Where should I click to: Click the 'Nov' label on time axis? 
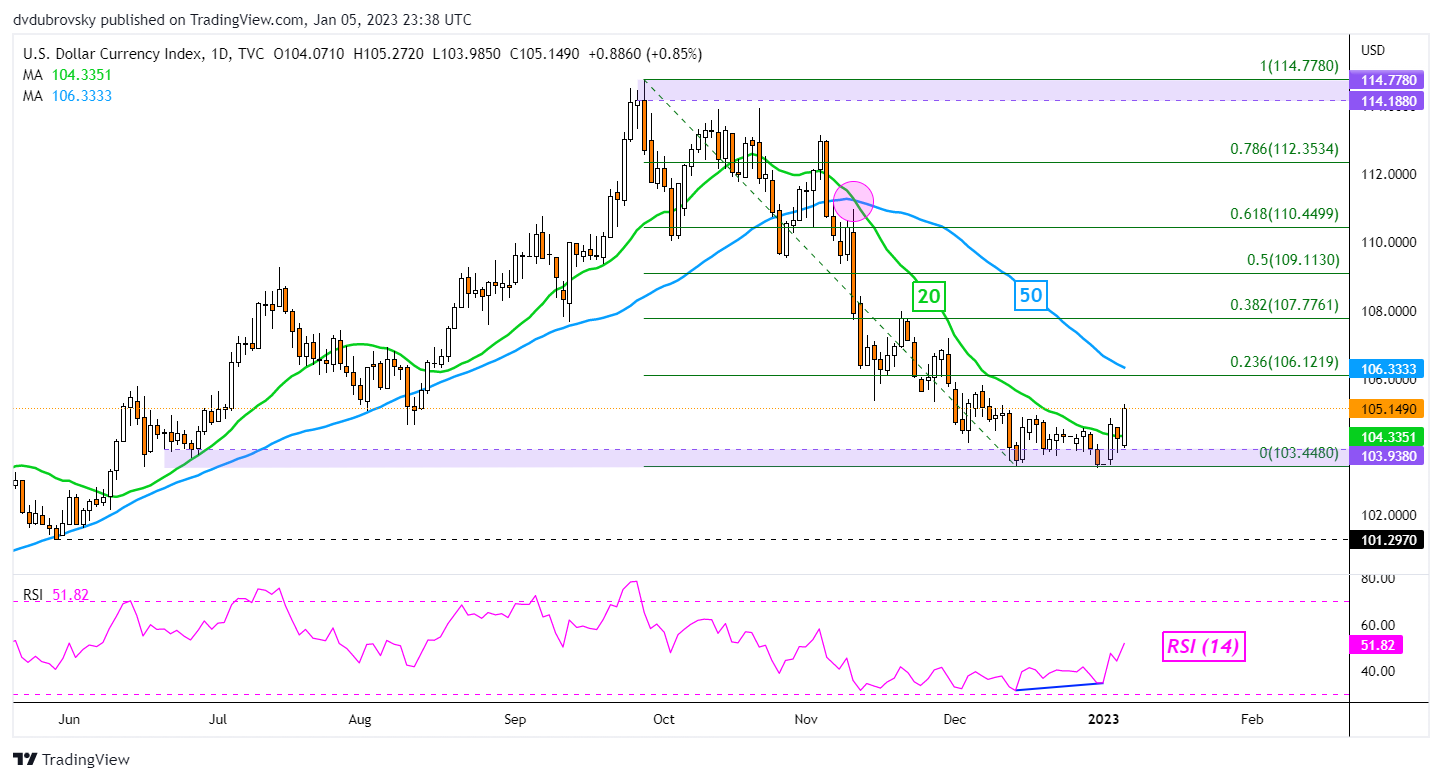point(804,719)
